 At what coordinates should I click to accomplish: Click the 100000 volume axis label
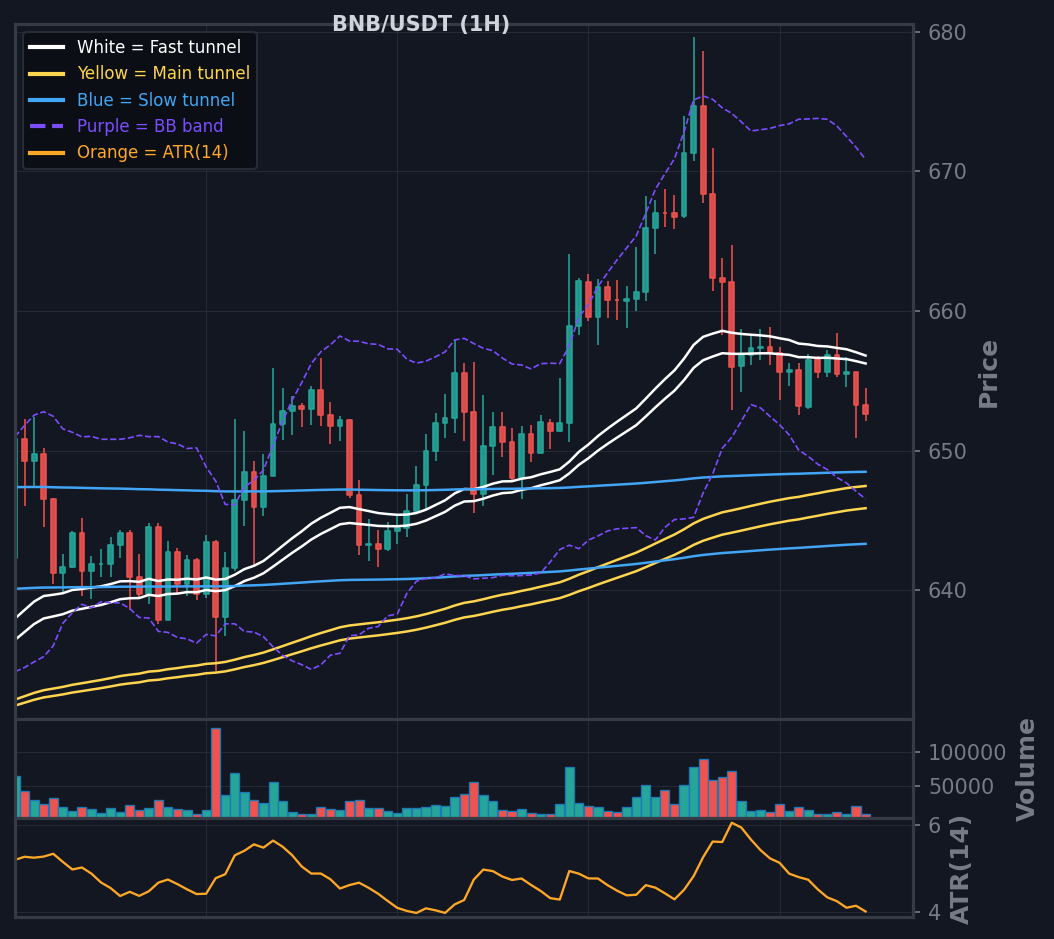coord(967,753)
